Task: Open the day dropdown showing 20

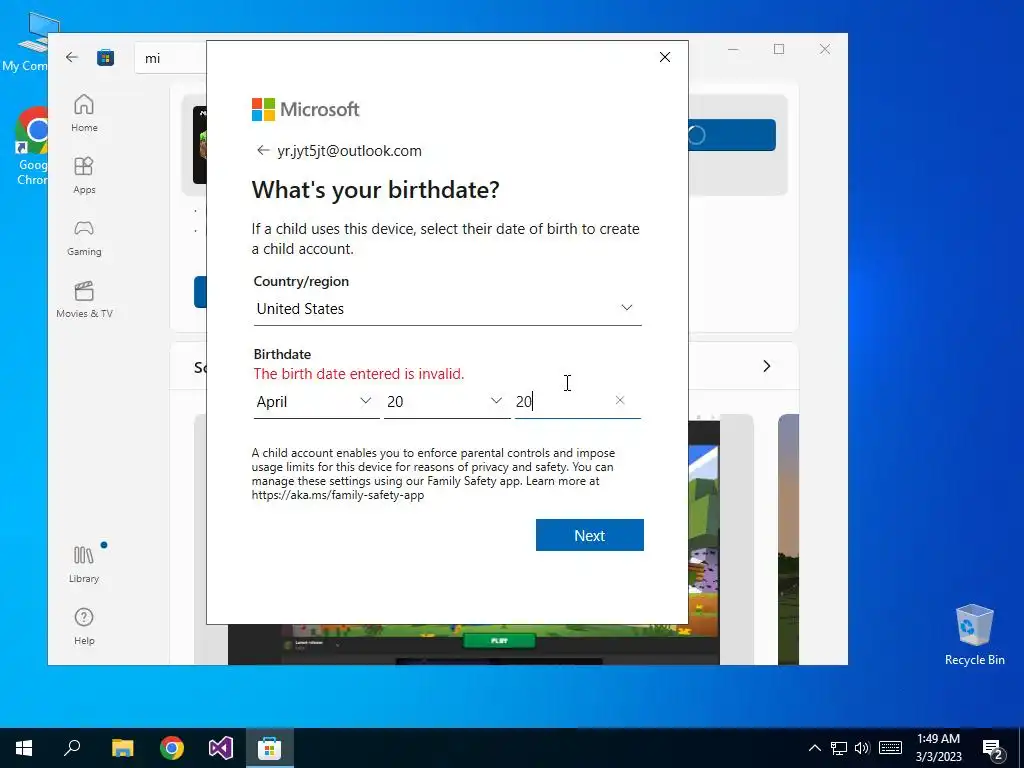Action: pos(447,402)
